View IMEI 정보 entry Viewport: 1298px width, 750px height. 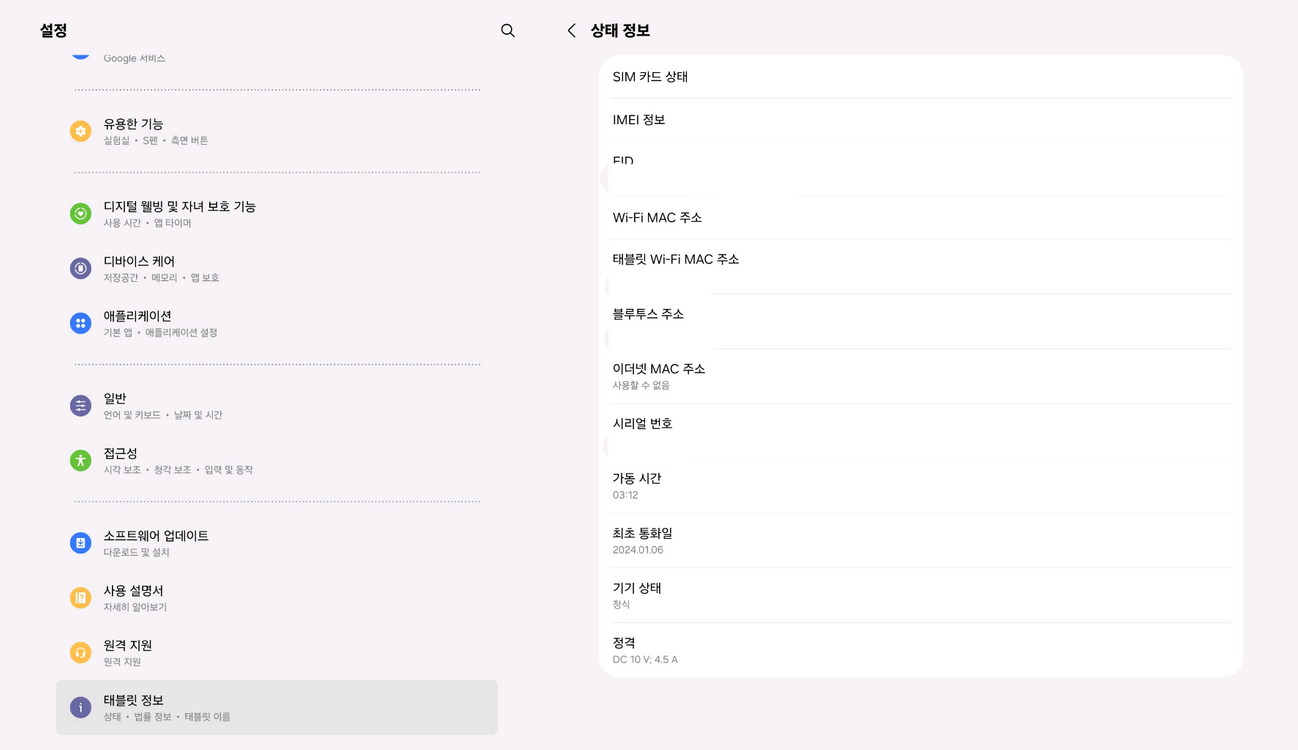(x=920, y=119)
